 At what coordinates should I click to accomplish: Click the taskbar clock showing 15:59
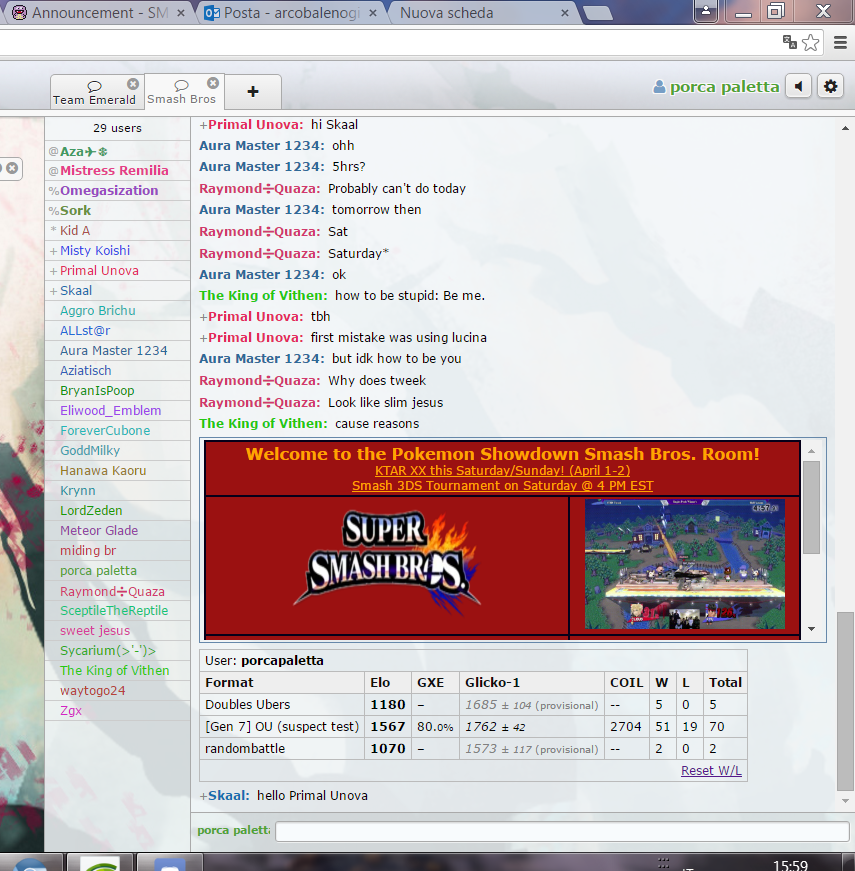790,865
